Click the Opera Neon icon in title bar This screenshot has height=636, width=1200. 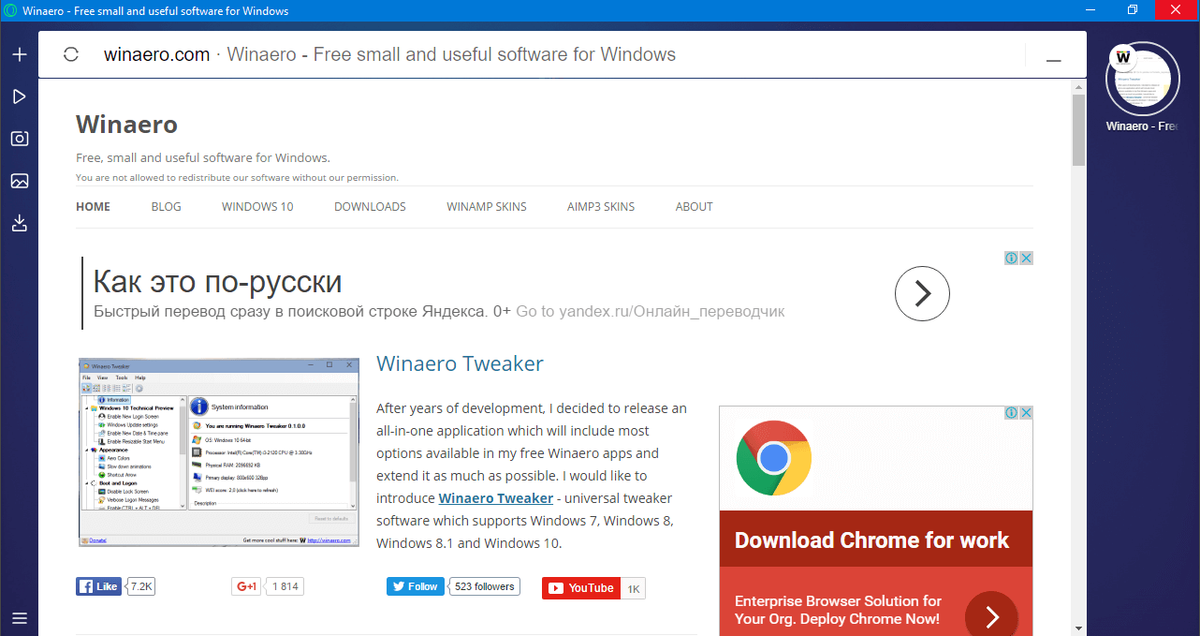coord(10,11)
